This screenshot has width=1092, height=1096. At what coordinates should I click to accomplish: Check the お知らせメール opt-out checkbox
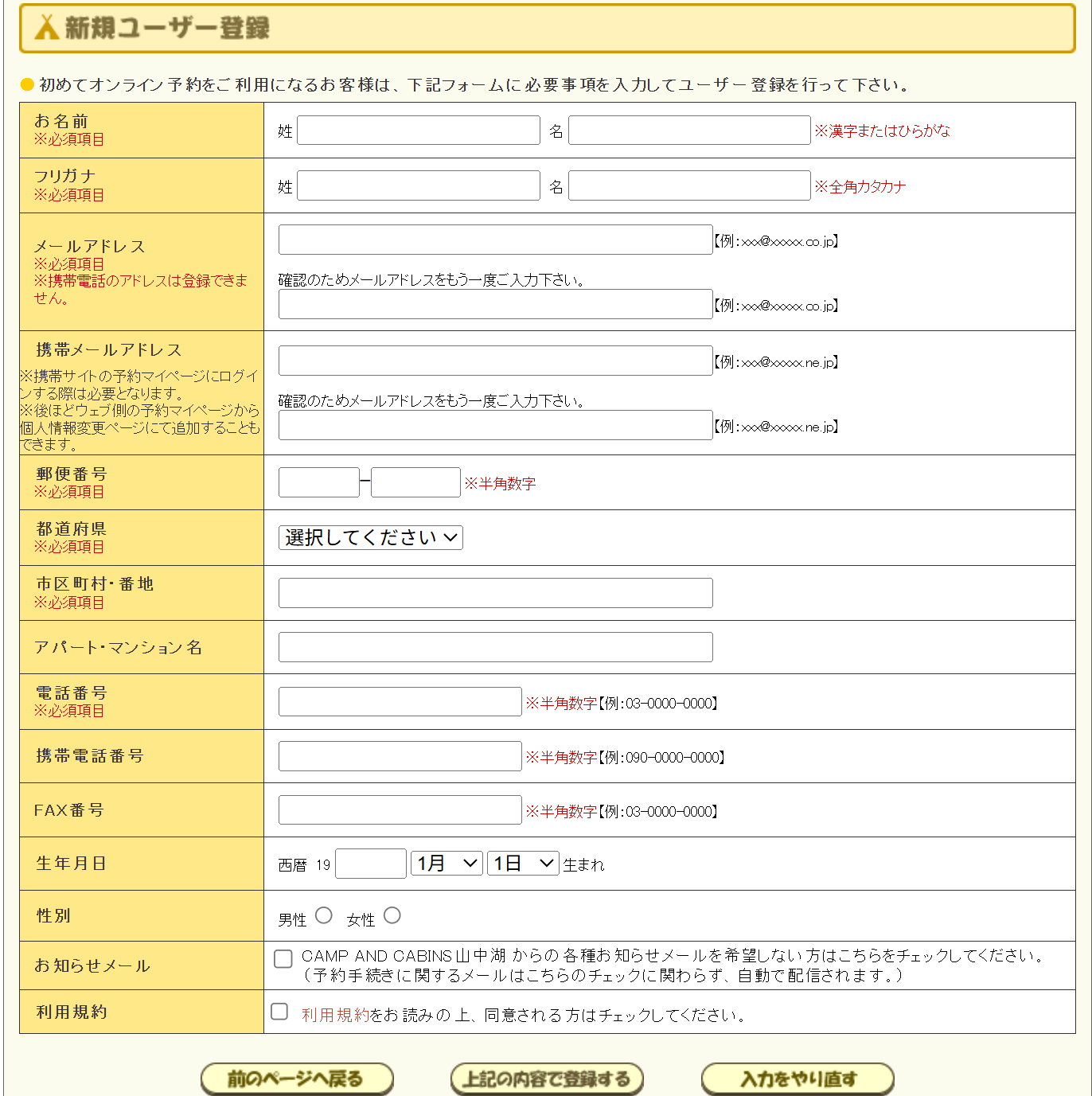point(283,959)
